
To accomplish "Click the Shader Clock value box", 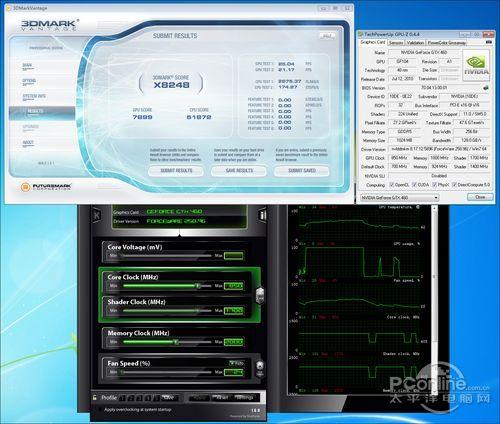I will [233, 311].
